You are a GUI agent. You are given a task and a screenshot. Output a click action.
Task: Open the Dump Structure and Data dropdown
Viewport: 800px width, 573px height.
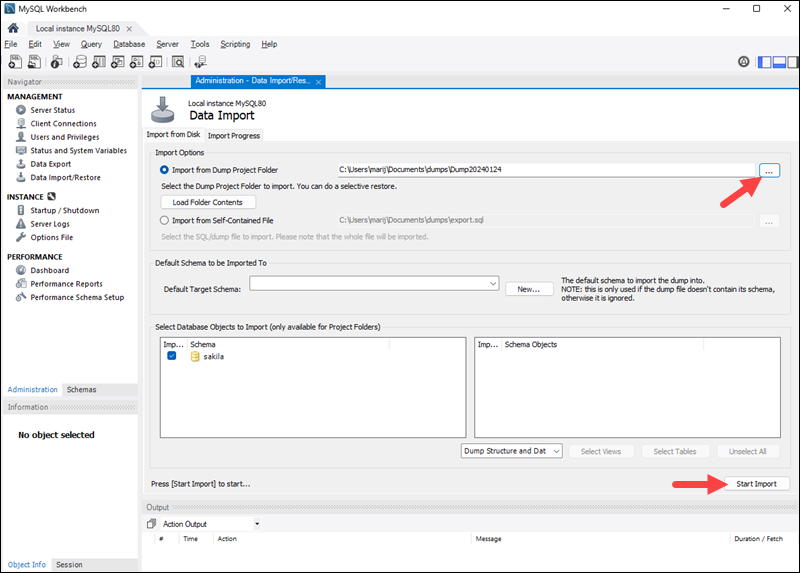point(512,451)
